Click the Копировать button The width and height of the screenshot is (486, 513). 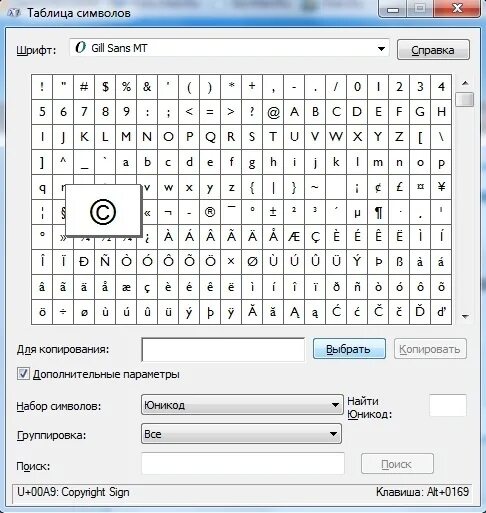[x=430, y=349]
